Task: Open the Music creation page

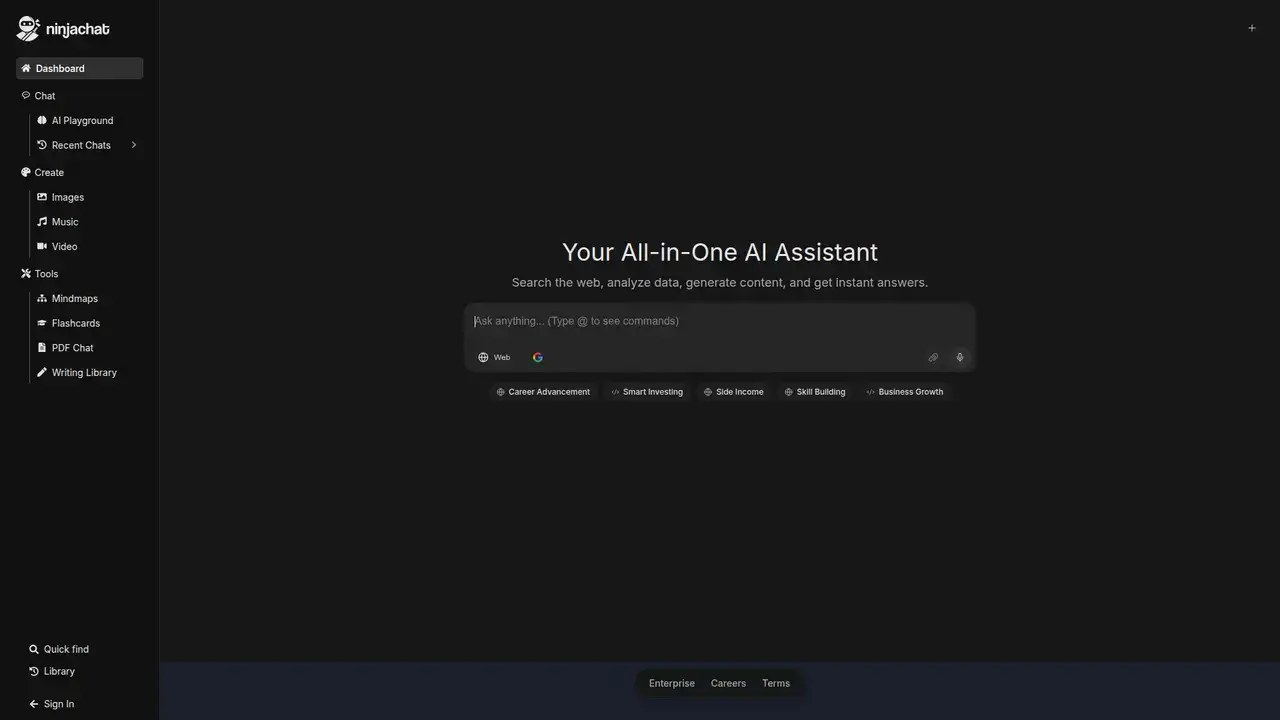Action: pos(64,222)
